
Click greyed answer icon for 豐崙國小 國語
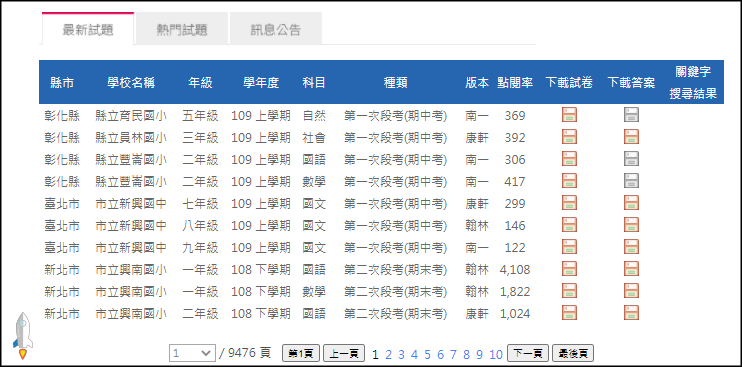pos(631,159)
